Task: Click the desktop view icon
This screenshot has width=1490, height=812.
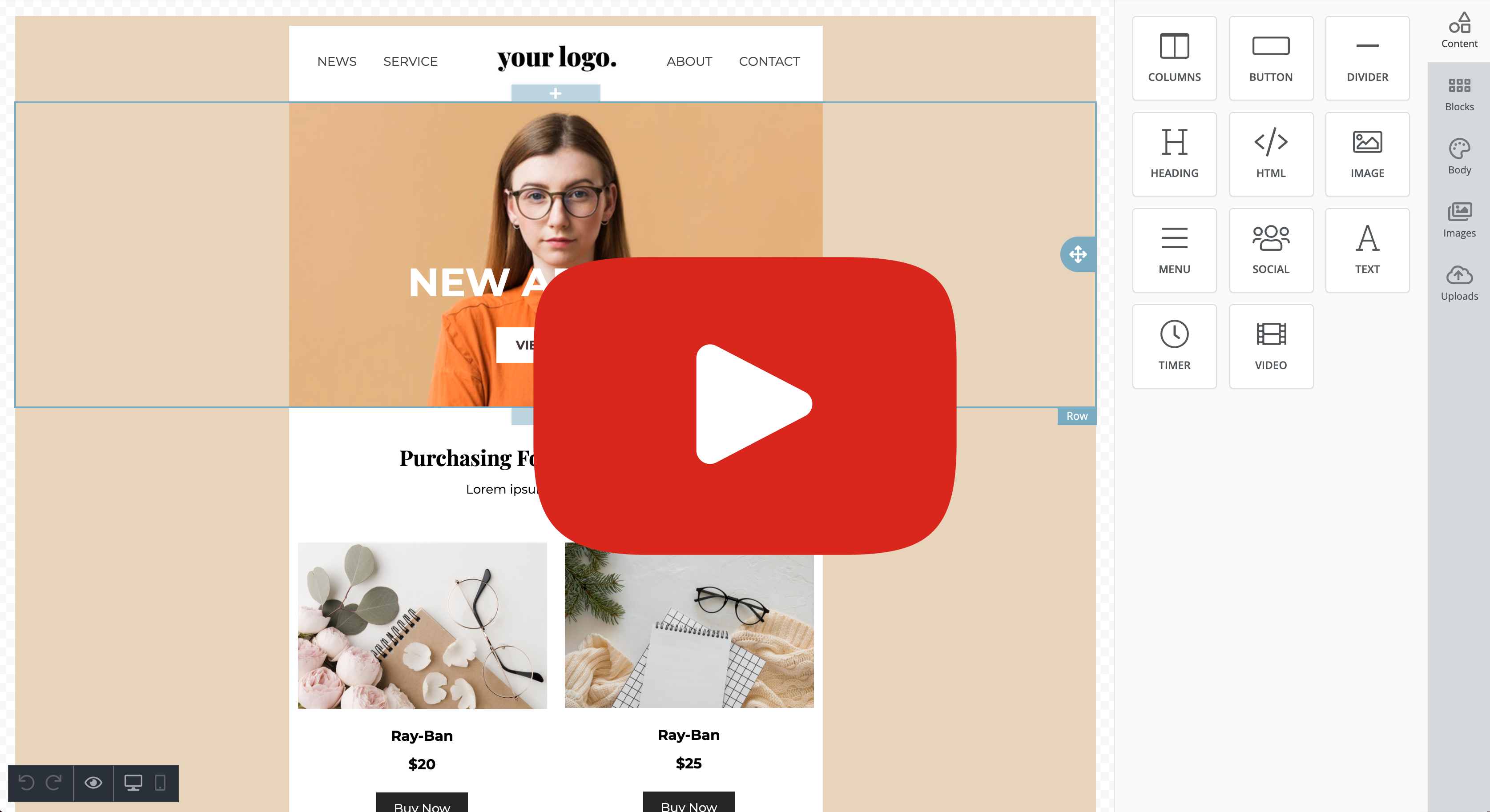Action: [x=133, y=783]
